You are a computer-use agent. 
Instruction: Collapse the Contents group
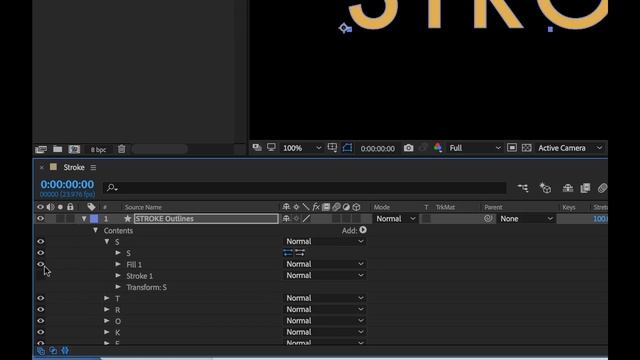pyautogui.click(x=95, y=231)
